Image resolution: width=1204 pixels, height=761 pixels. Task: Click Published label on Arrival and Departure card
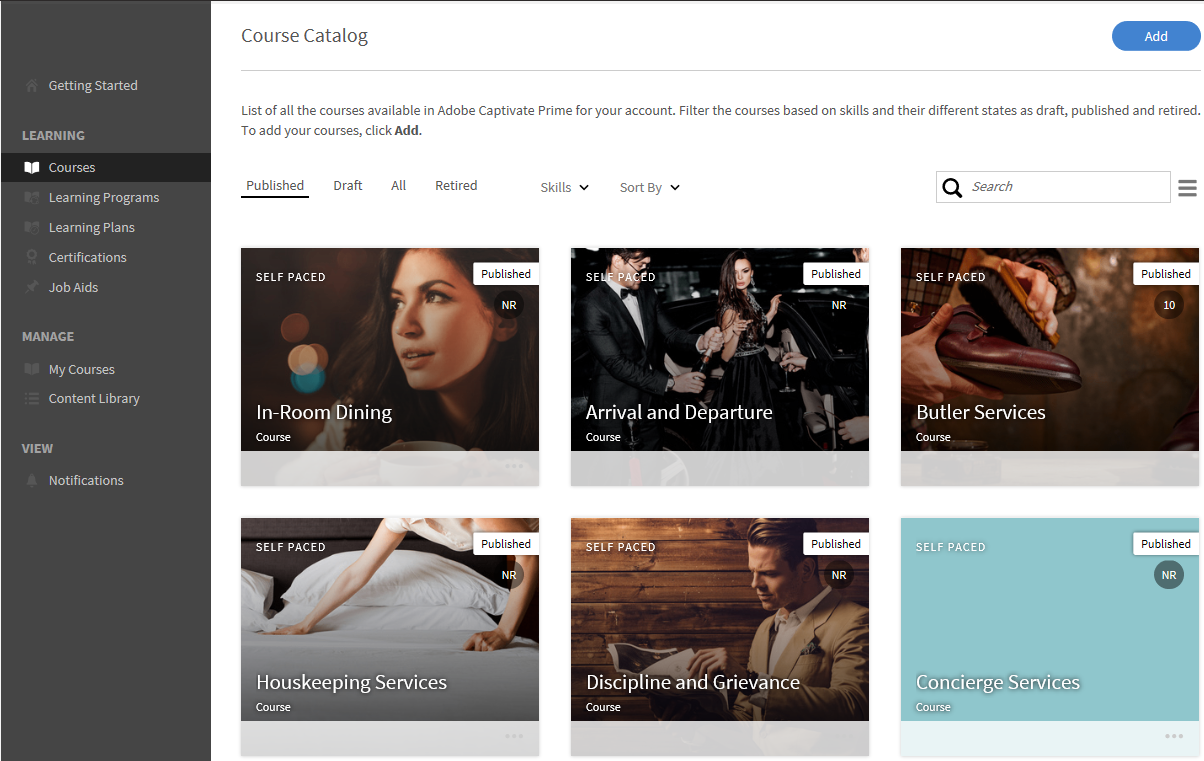pyautogui.click(x=836, y=274)
